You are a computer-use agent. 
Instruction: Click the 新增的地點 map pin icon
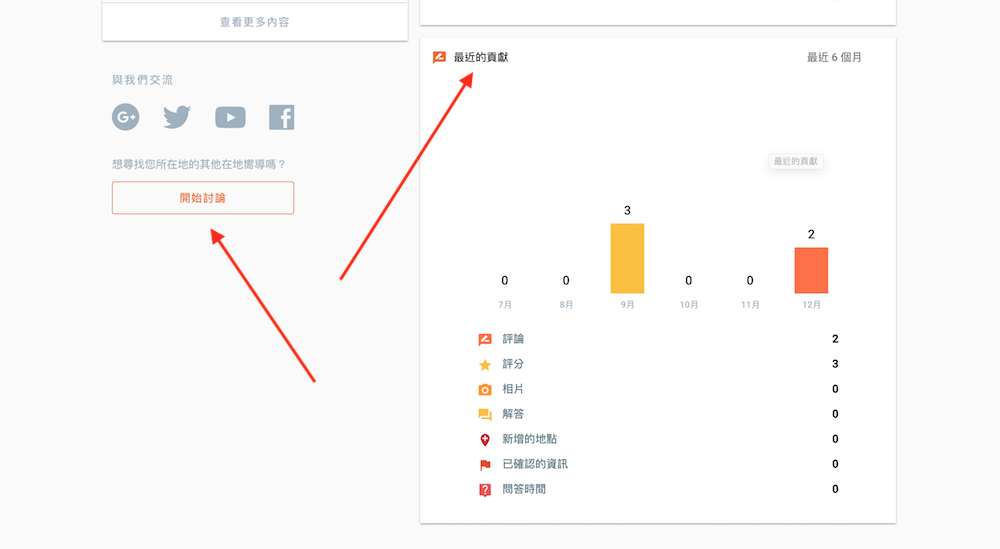point(485,440)
